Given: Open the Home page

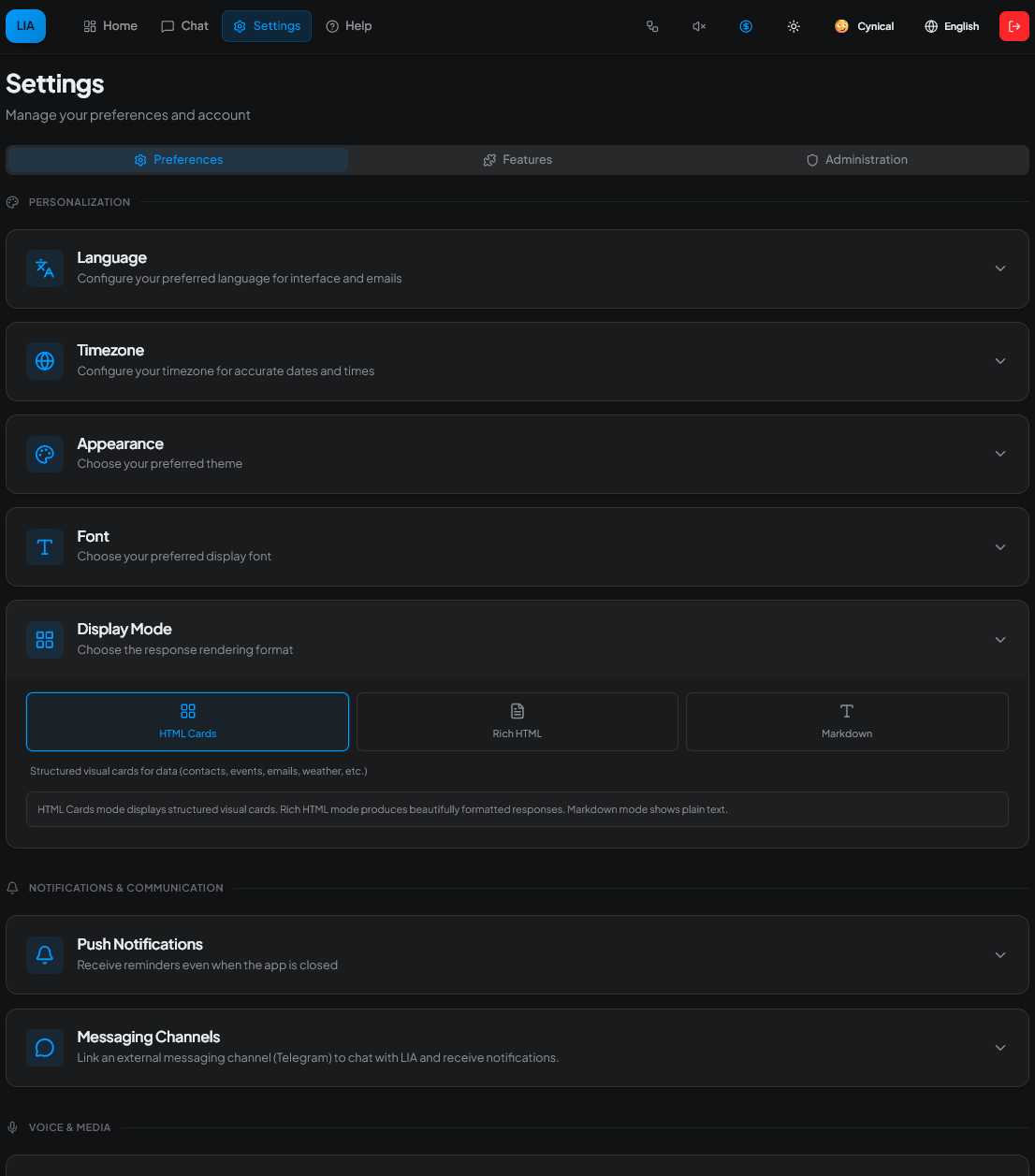Looking at the screenshot, I should [110, 26].
